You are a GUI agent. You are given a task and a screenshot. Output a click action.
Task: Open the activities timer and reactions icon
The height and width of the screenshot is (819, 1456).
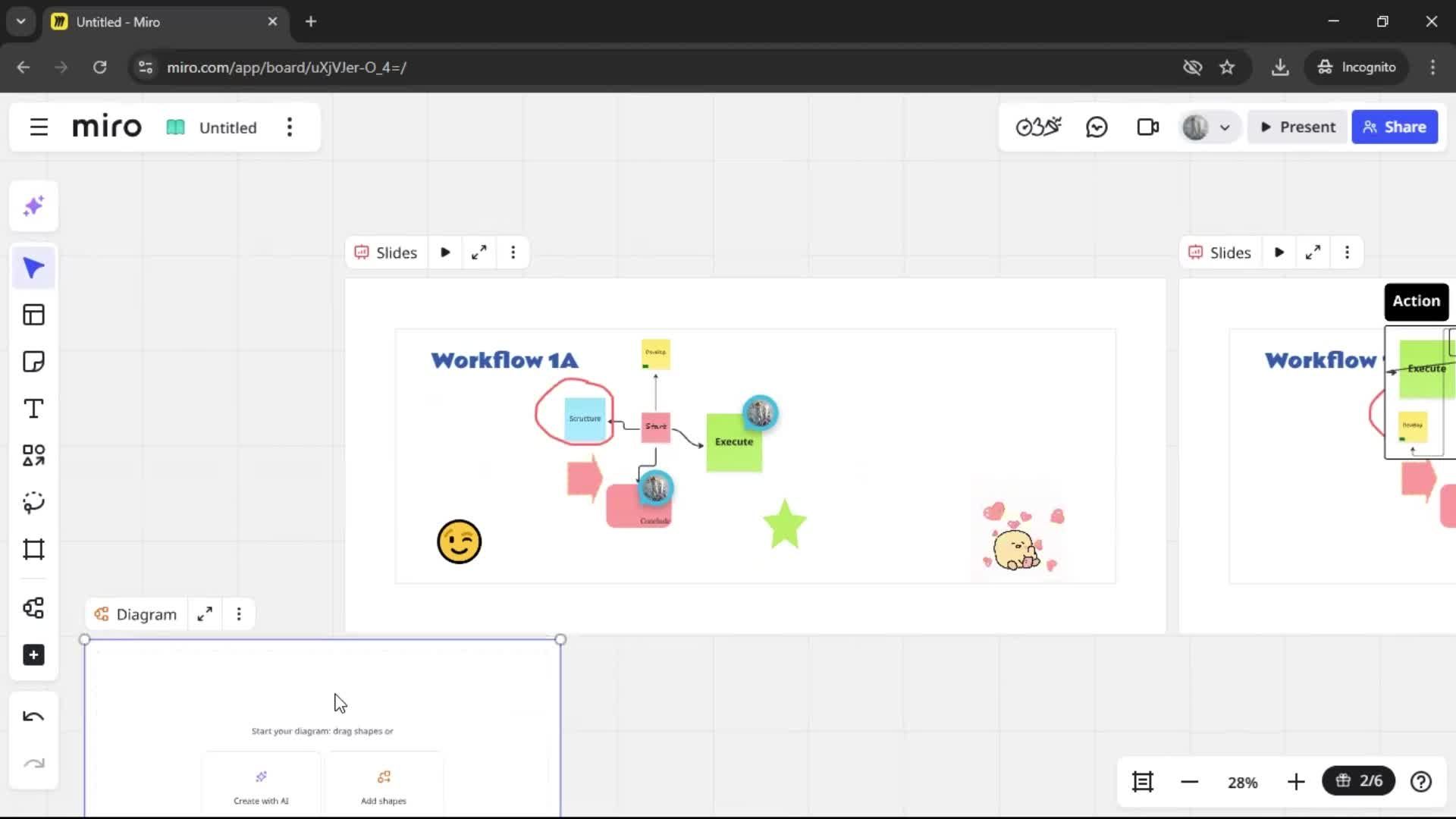pos(1038,127)
